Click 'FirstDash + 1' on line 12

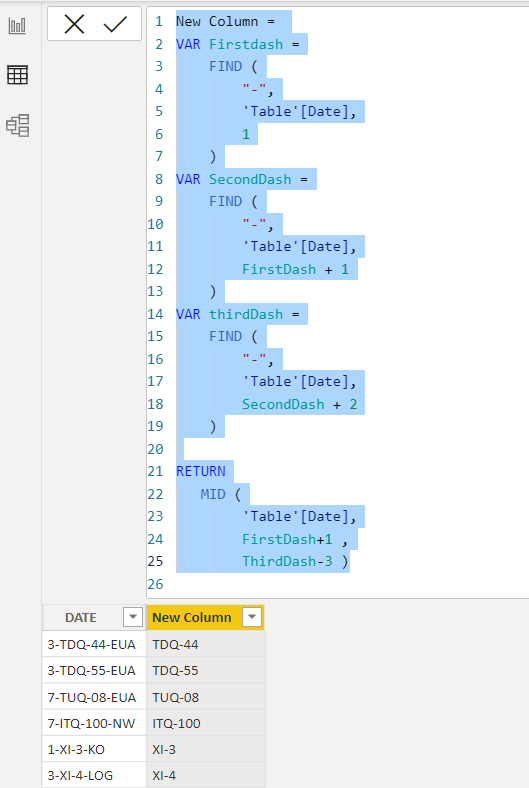point(295,269)
